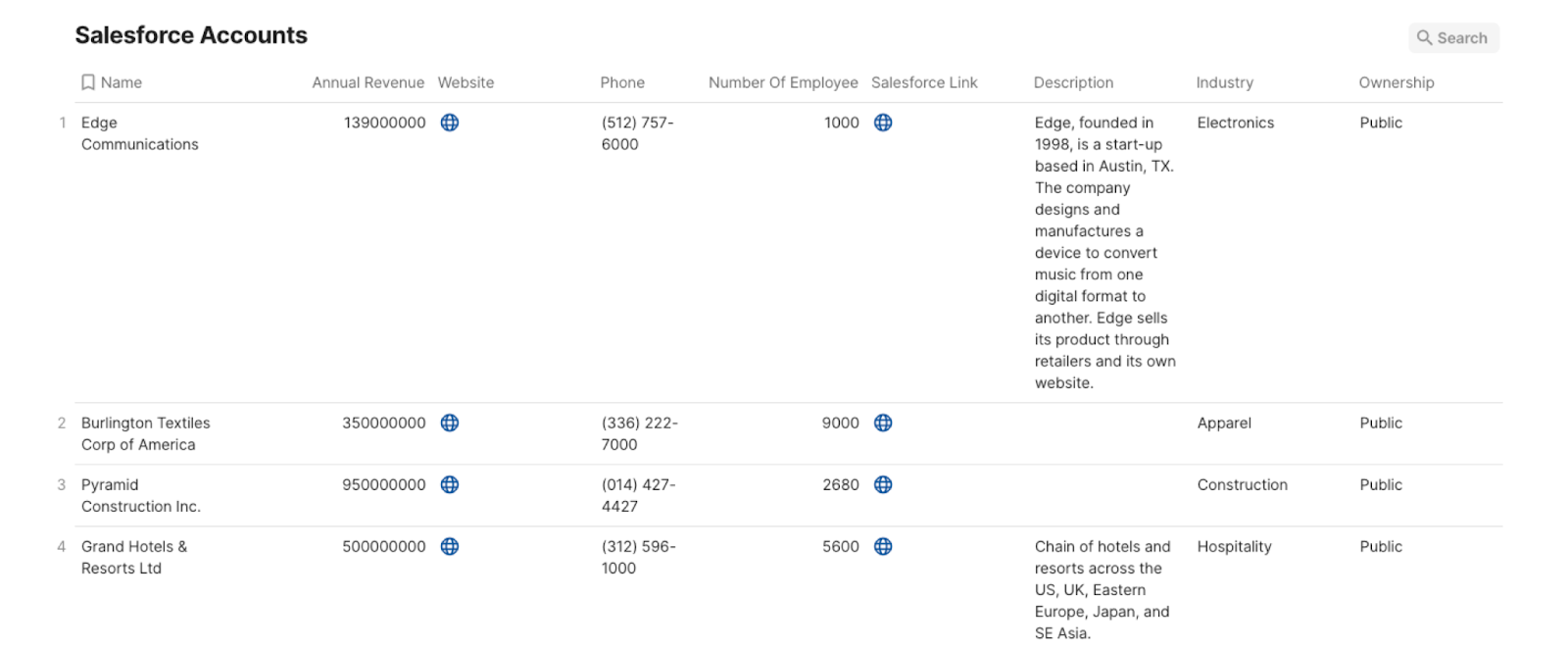Click the search magnifier icon
The image size is (1568, 648).
[1425, 37]
